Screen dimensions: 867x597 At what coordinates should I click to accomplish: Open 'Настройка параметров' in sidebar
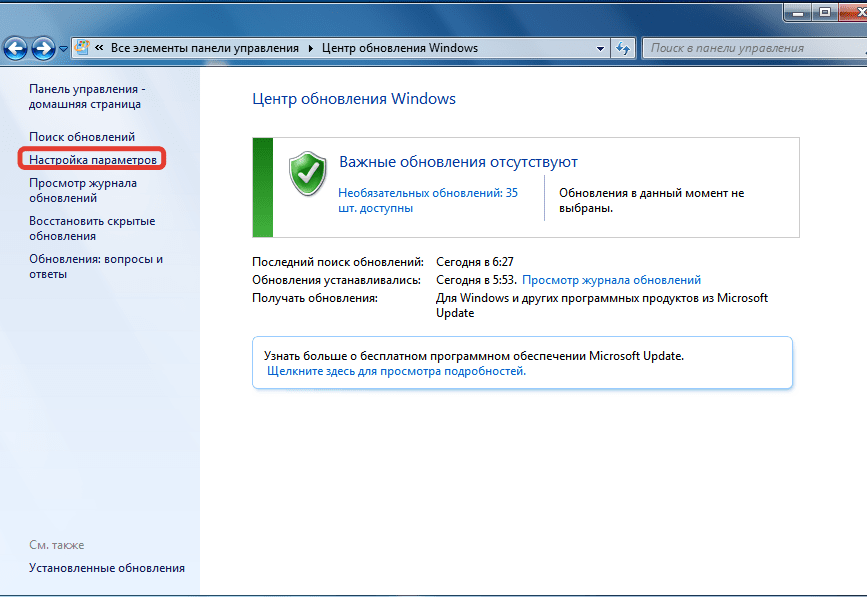click(92, 160)
